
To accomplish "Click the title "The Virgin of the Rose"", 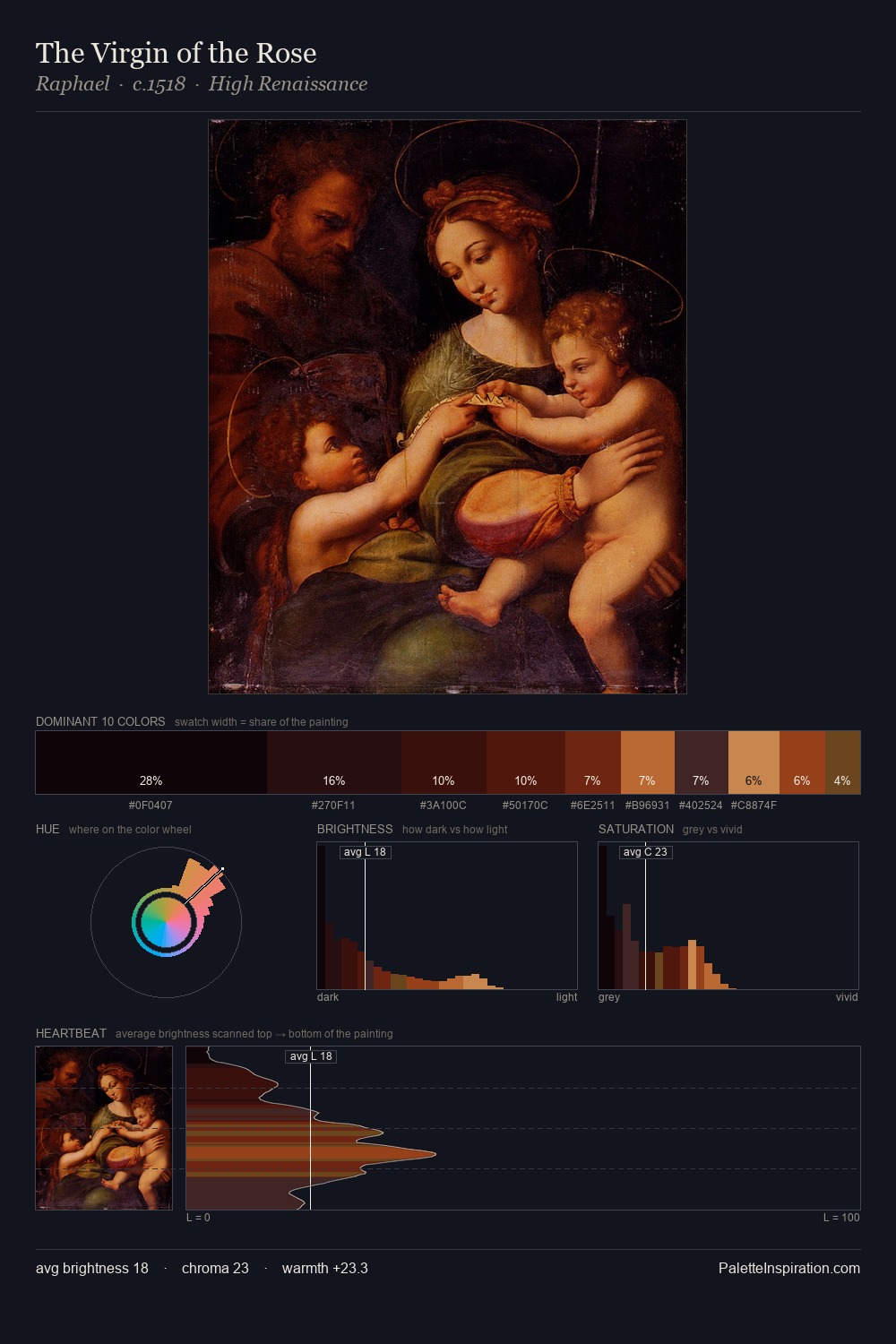I will tap(176, 53).
